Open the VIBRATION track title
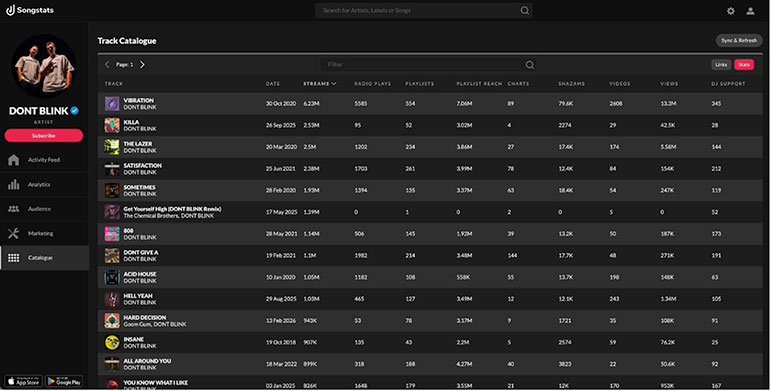The image size is (770, 391). (x=138, y=100)
